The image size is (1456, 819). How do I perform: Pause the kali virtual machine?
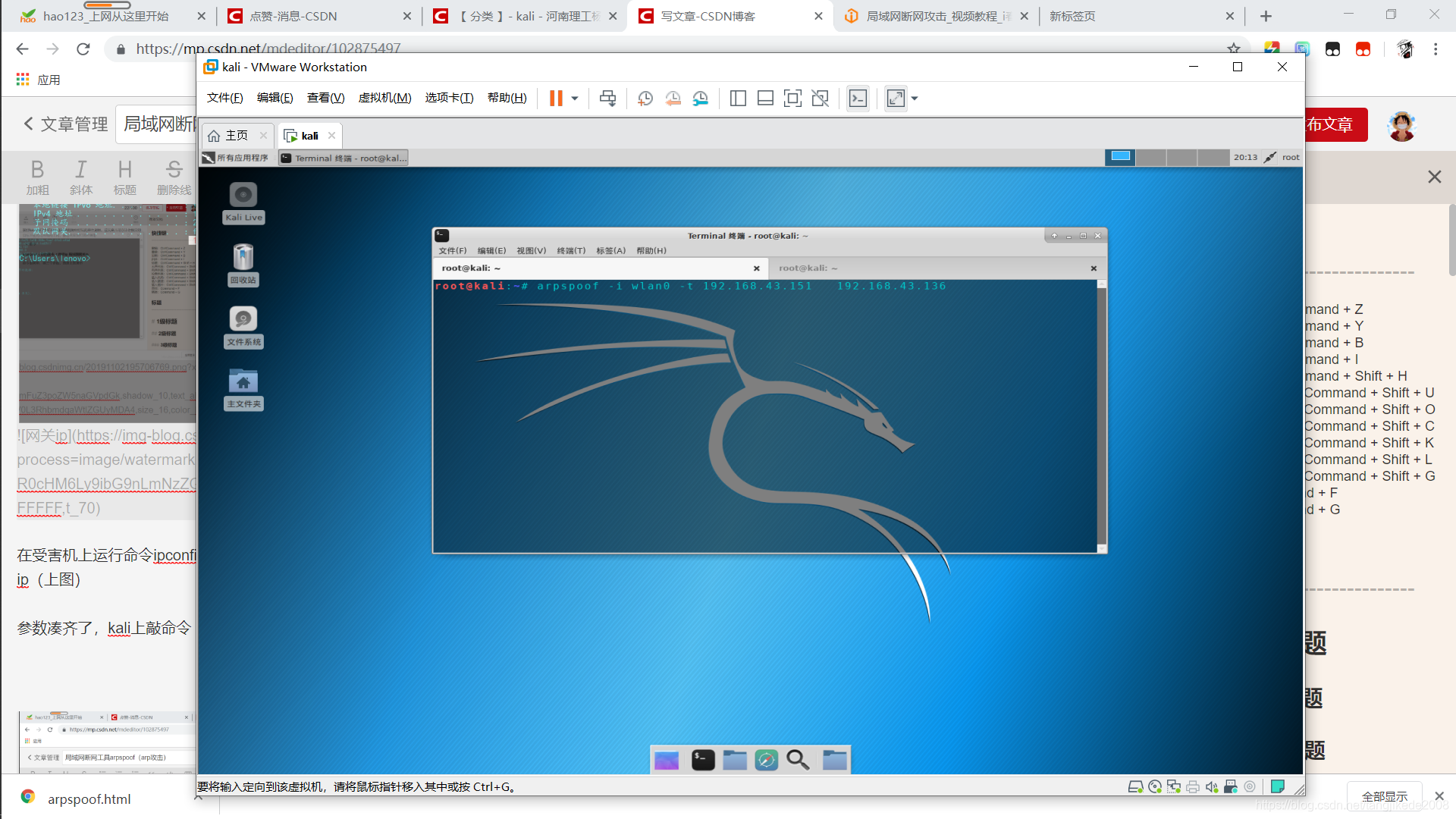(556, 99)
